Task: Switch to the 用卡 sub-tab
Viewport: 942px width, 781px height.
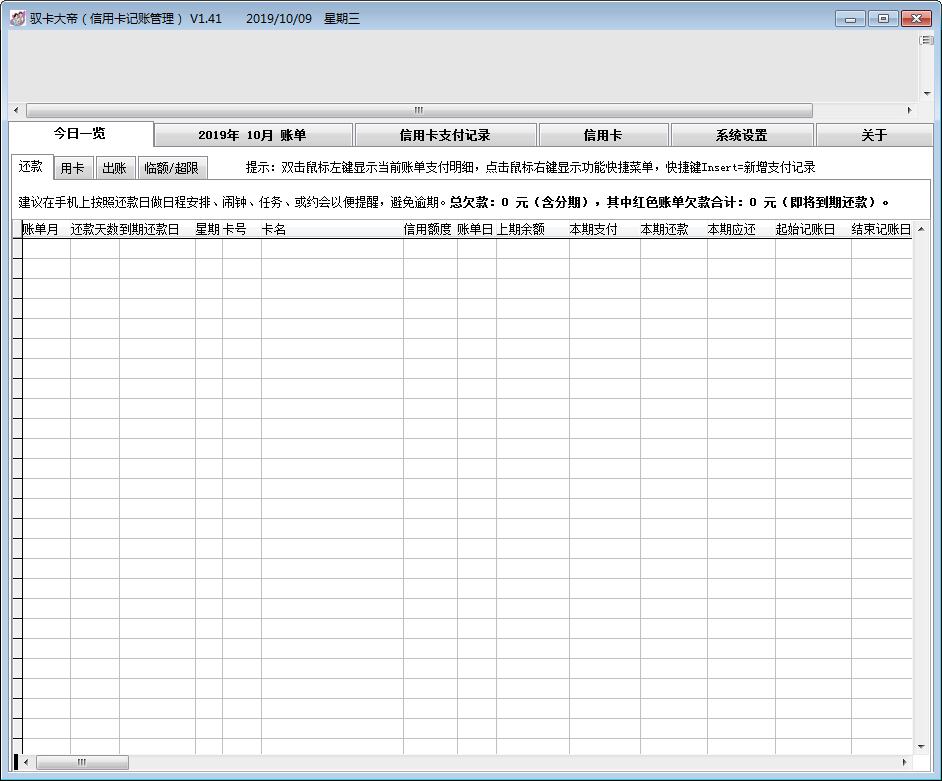Action: pos(73,168)
